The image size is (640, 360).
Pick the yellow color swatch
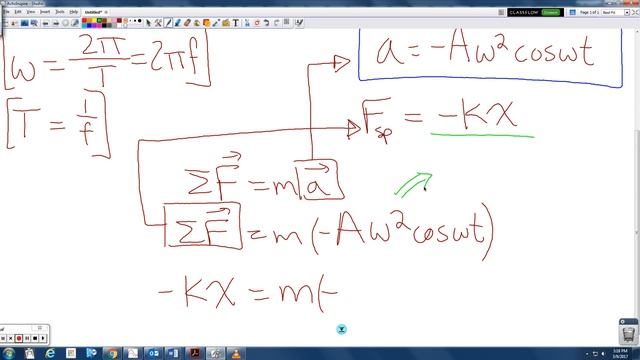pyautogui.click(x=94, y=20)
